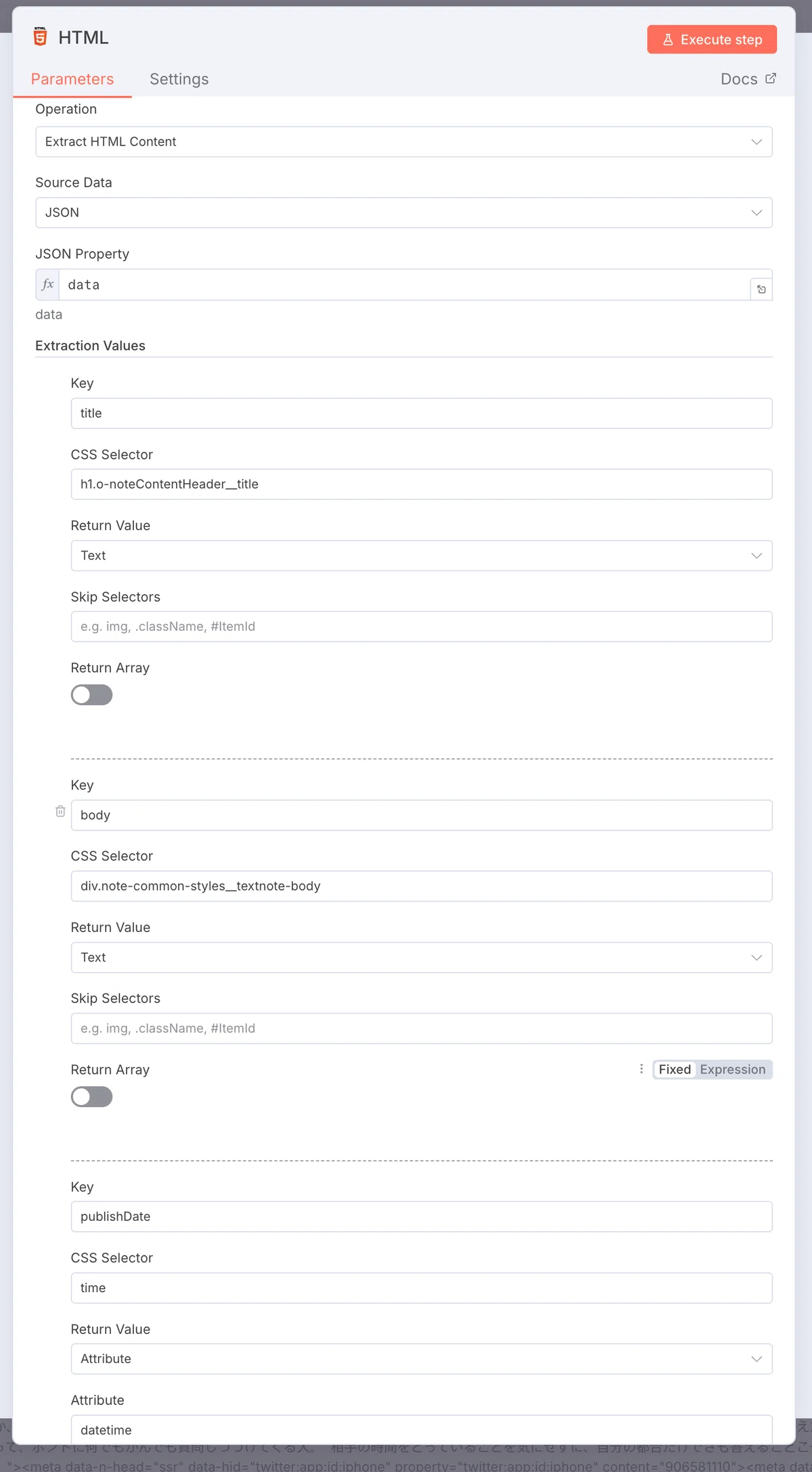Open the Operation dropdown
Viewport: 812px width, 1472px height.
coord(404,141)
